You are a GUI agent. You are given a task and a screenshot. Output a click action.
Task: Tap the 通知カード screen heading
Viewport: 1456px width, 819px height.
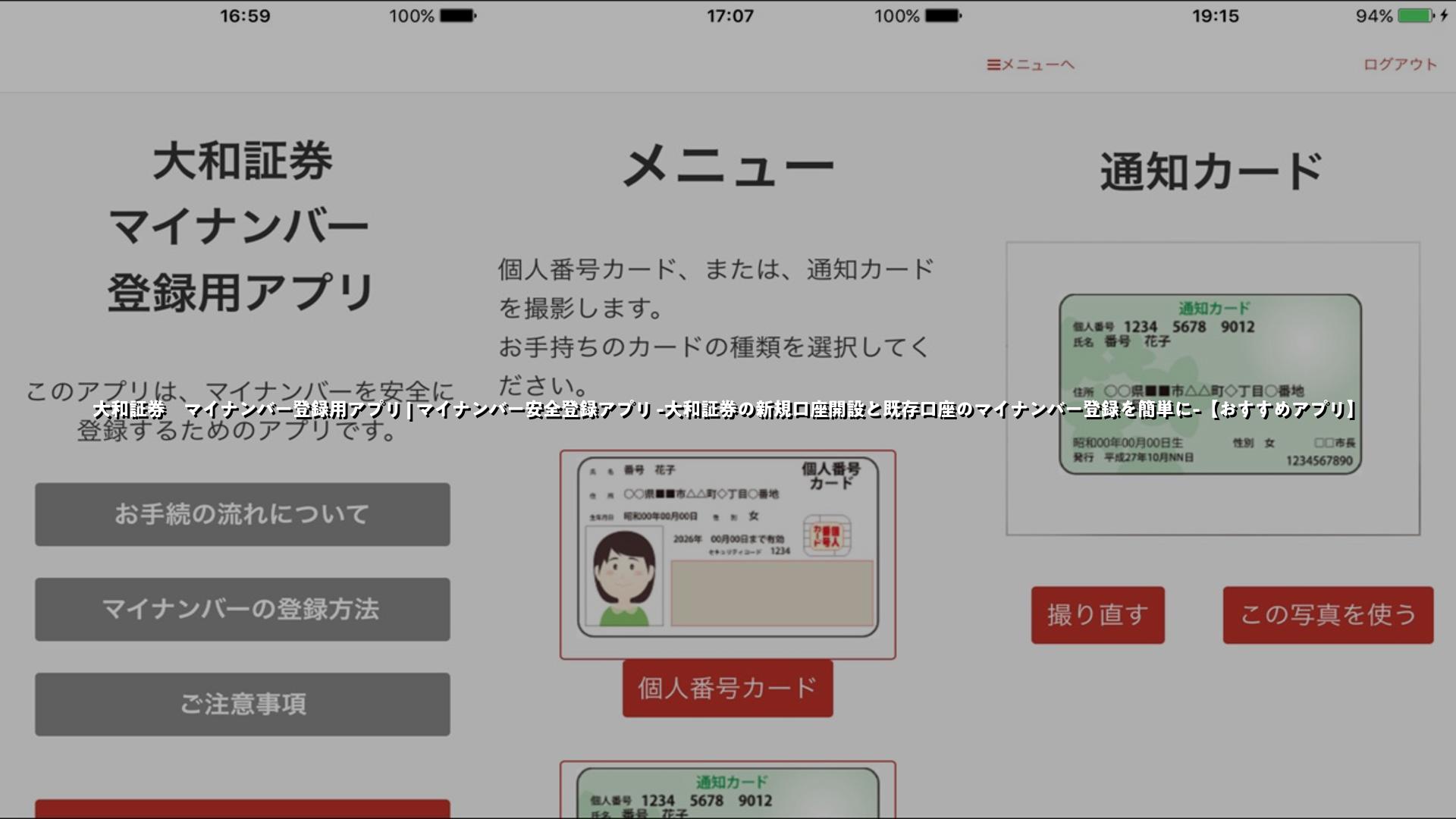1212,171
